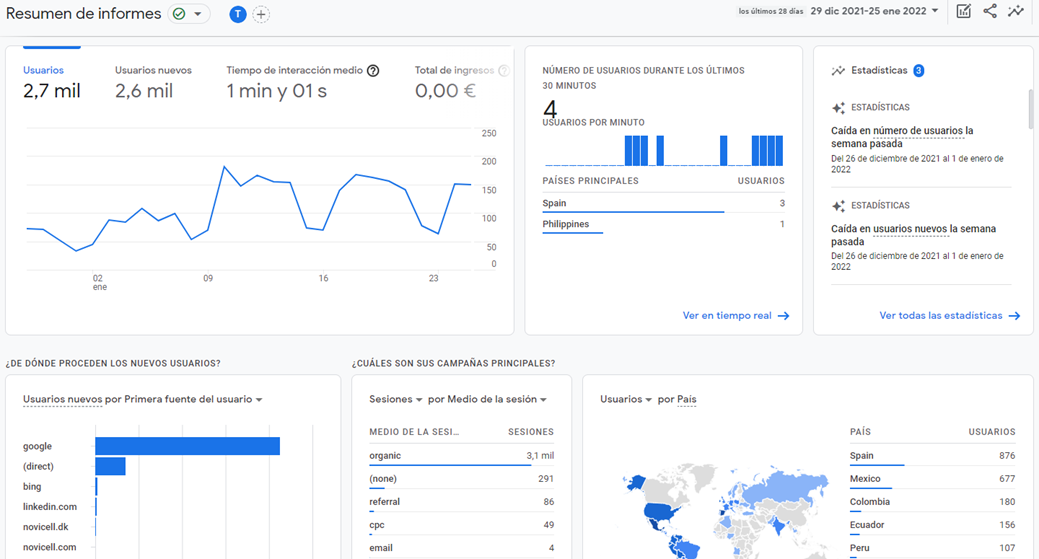Open insight Caída en usuarios nuevos

[913, 235]
